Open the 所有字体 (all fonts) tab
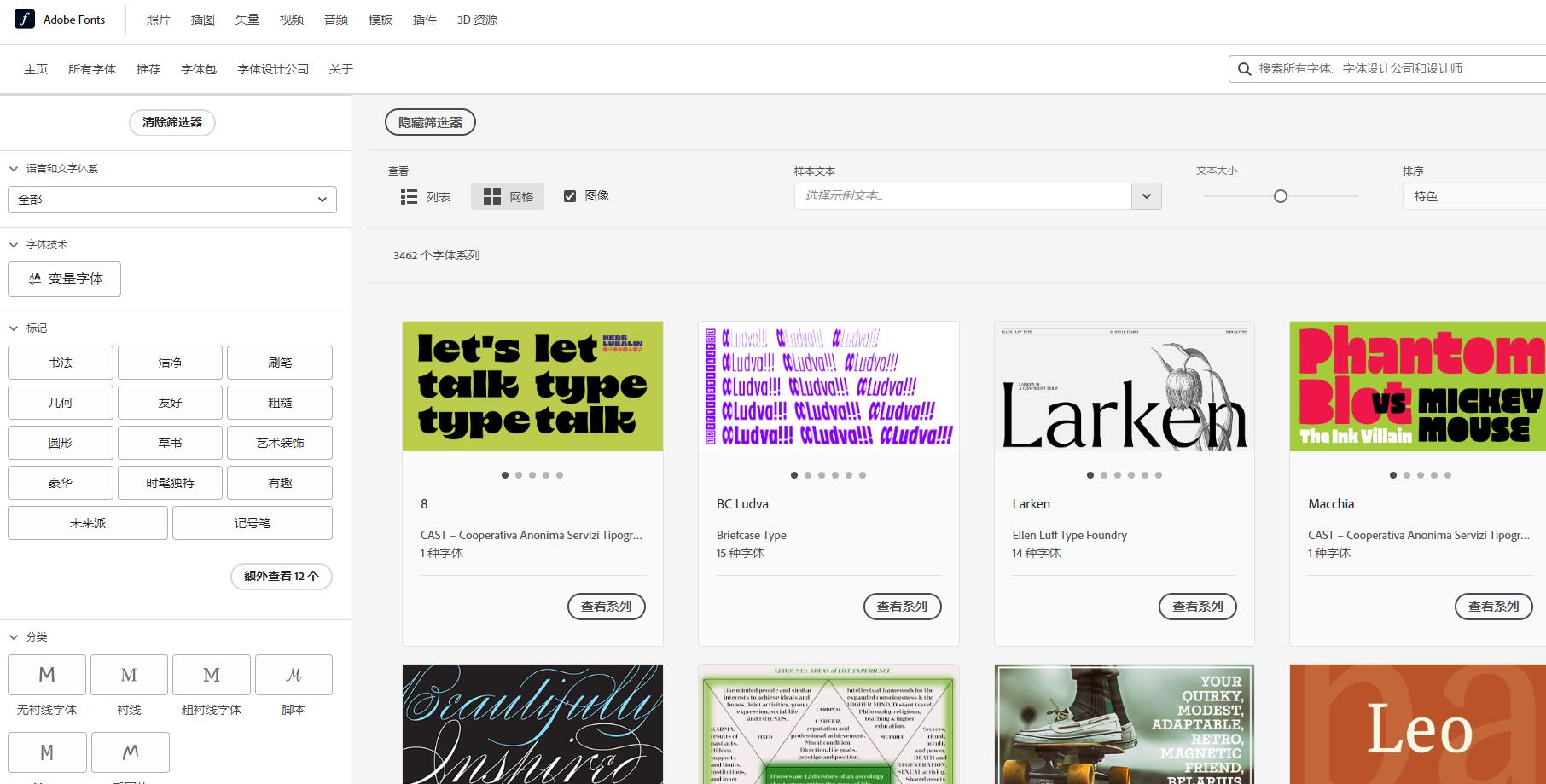The width and height of the screenshot is (1546, 784). point(92,69)
